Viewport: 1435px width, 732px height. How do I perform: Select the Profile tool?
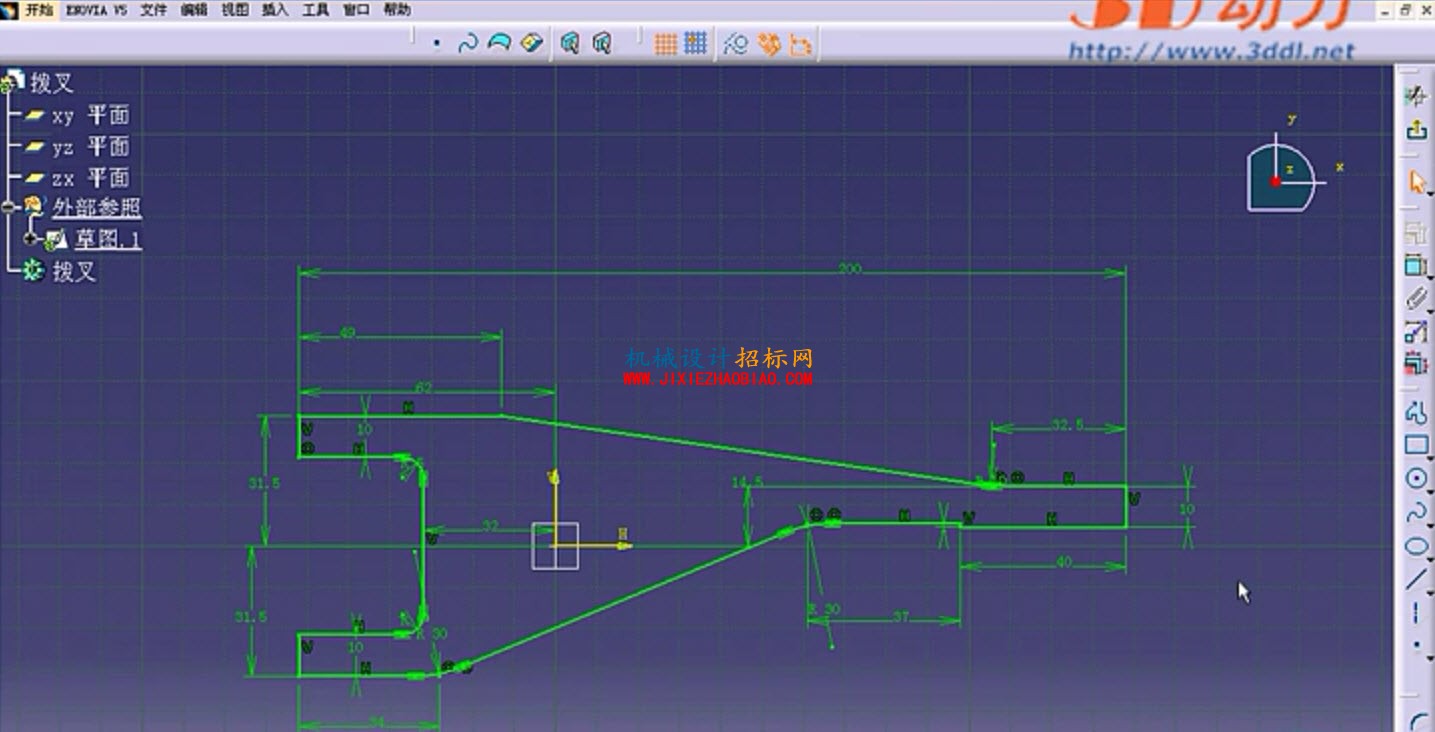(x=1415, y=412)
